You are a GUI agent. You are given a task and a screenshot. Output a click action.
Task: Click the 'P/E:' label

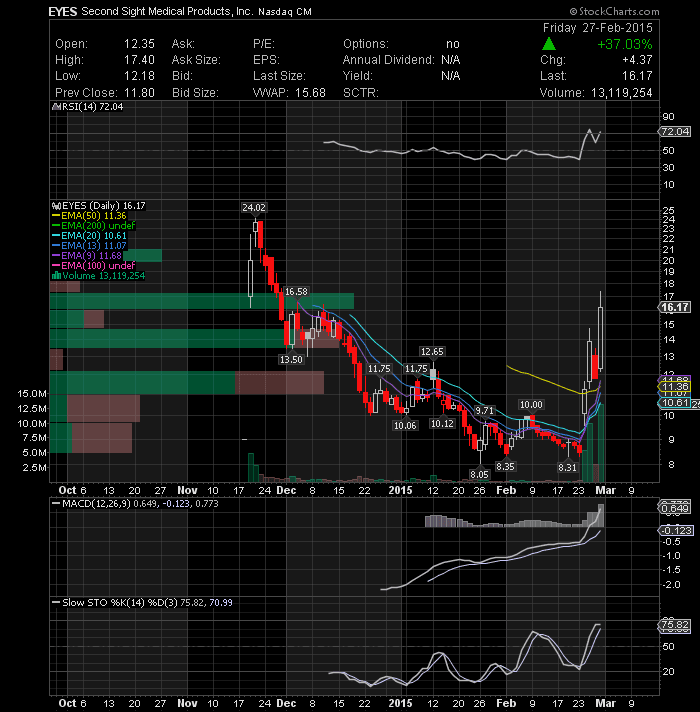pyautogui.click(x=264, y=44)
